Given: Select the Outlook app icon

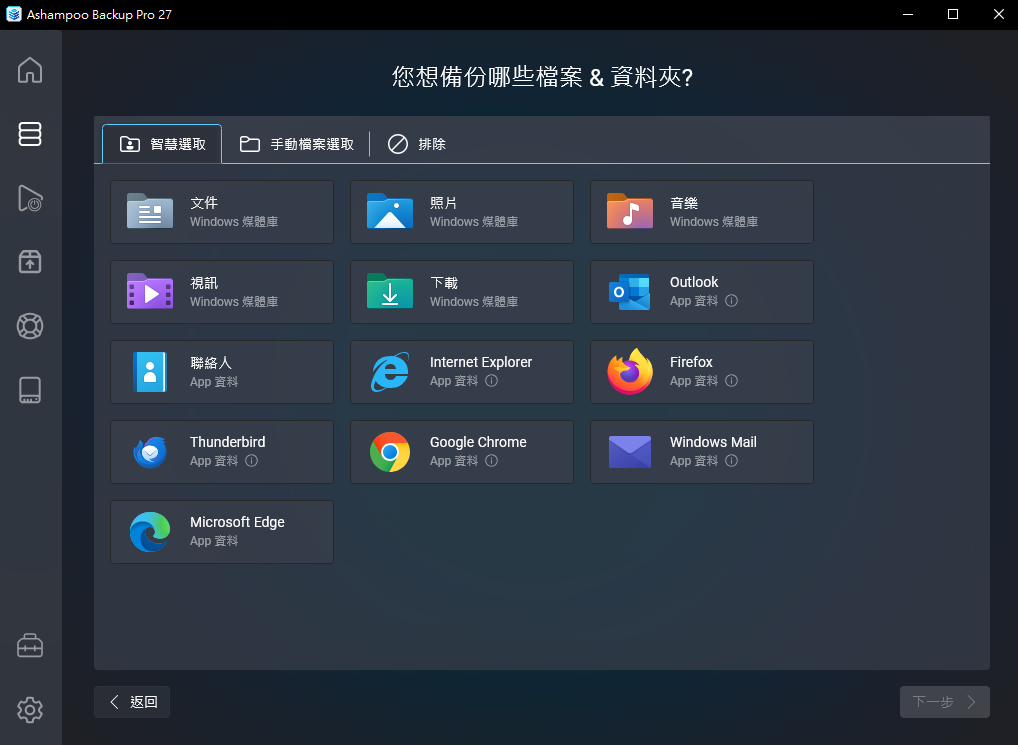Looking at the screenshot, I should 630,292.
